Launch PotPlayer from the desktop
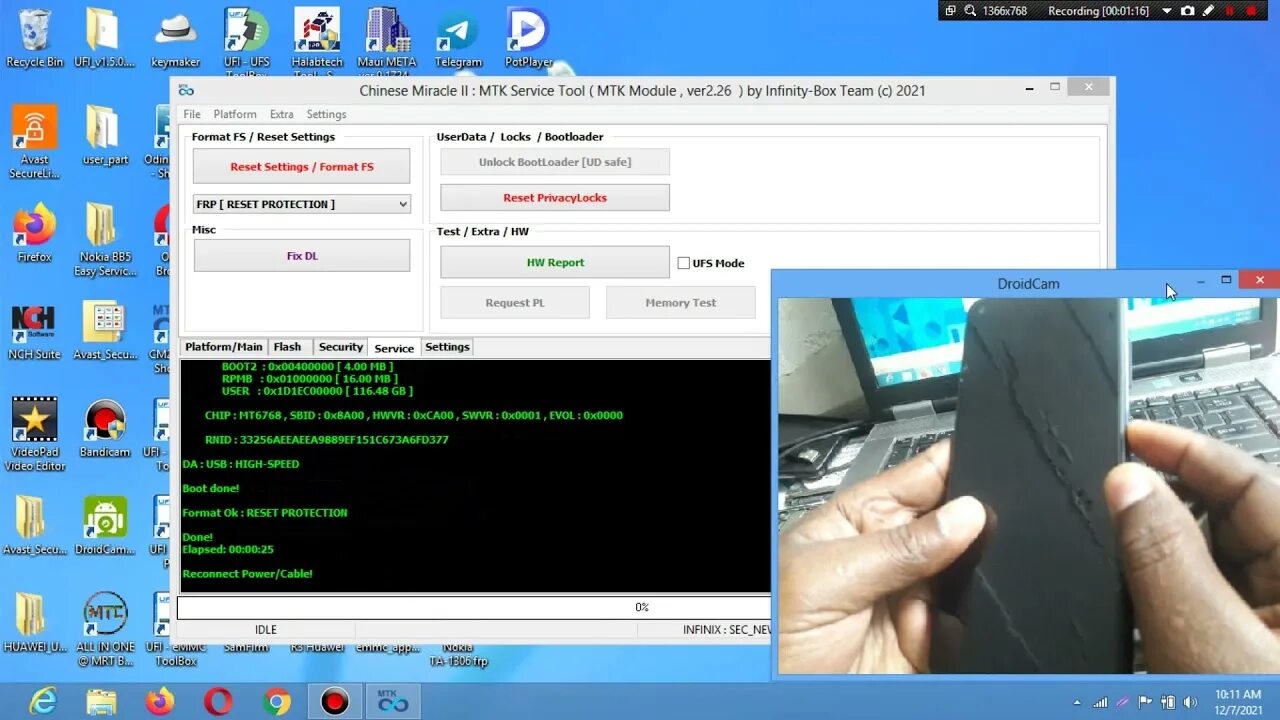This screenshot has height=720, width=1280. 528,38
